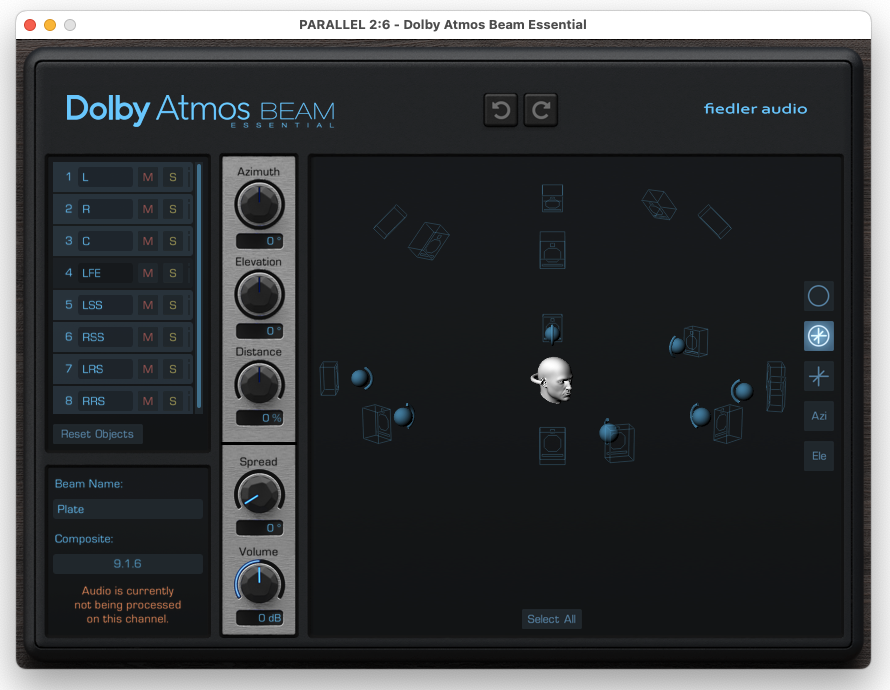Screen dimensions: 890x690
Task: Mute the LRS channel
Action: (148, 369)
